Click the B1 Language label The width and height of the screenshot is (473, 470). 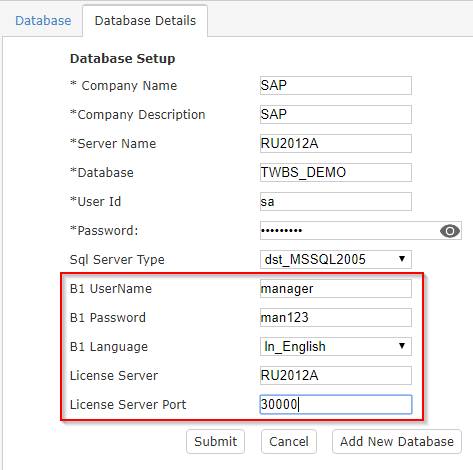(x=109, y=347)
